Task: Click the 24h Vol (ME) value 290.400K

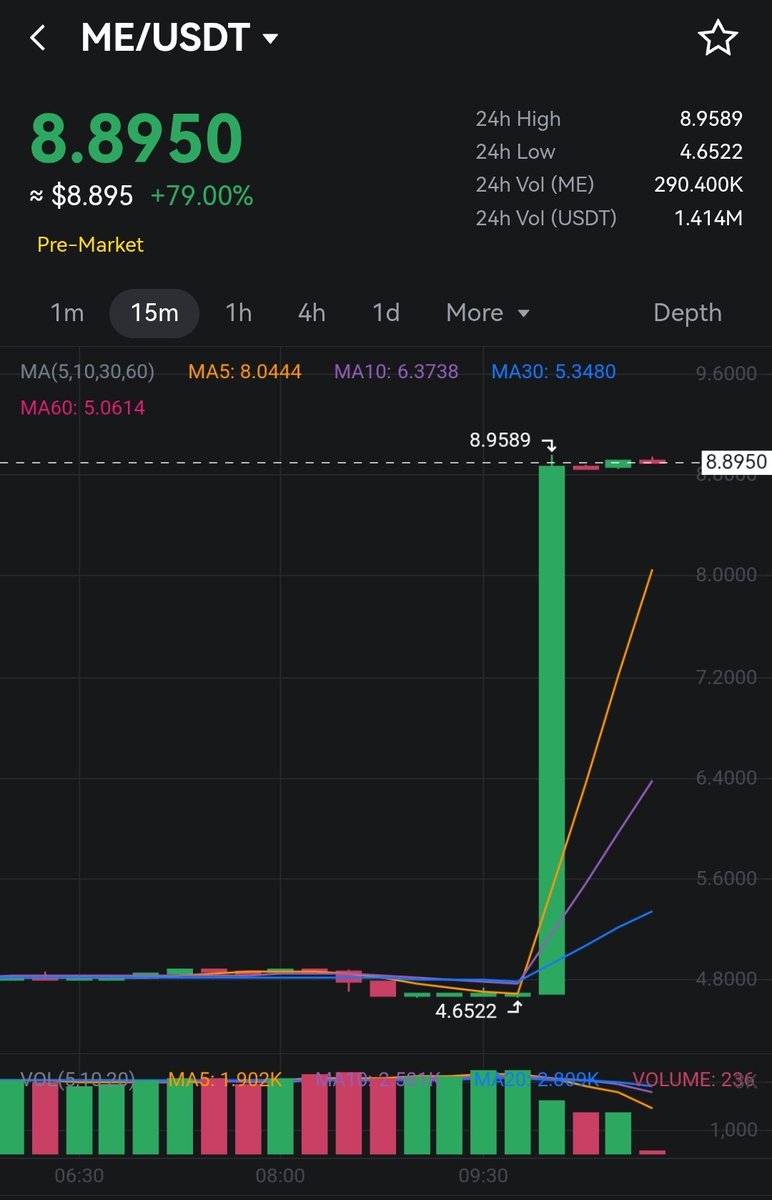Action: (x=697, y=185)
